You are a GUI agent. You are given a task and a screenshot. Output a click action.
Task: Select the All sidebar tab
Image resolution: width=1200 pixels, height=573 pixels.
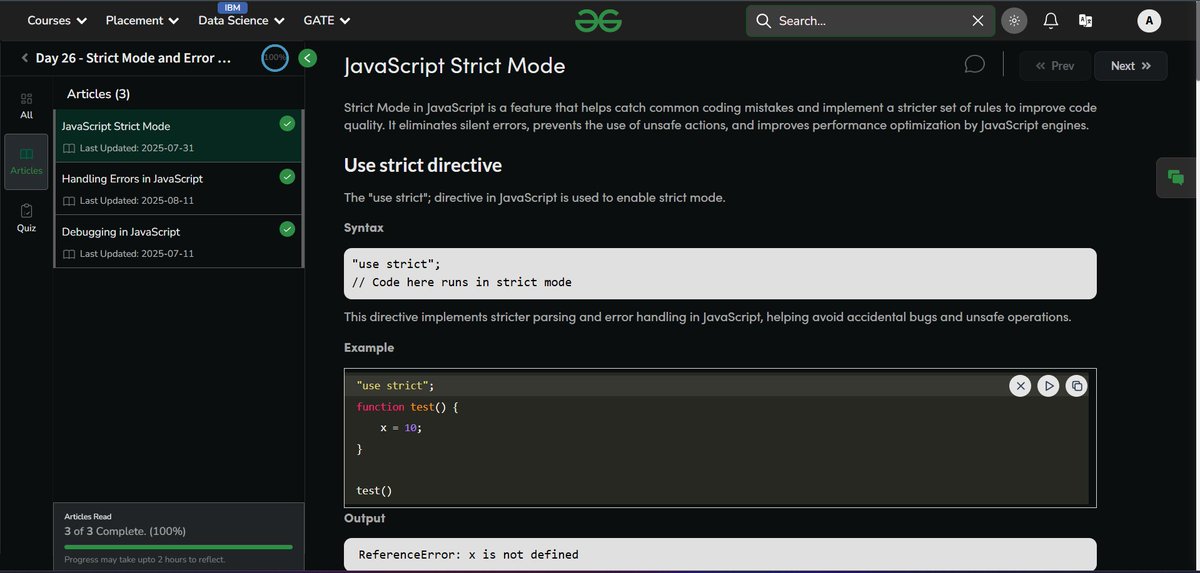coord(26,106)
